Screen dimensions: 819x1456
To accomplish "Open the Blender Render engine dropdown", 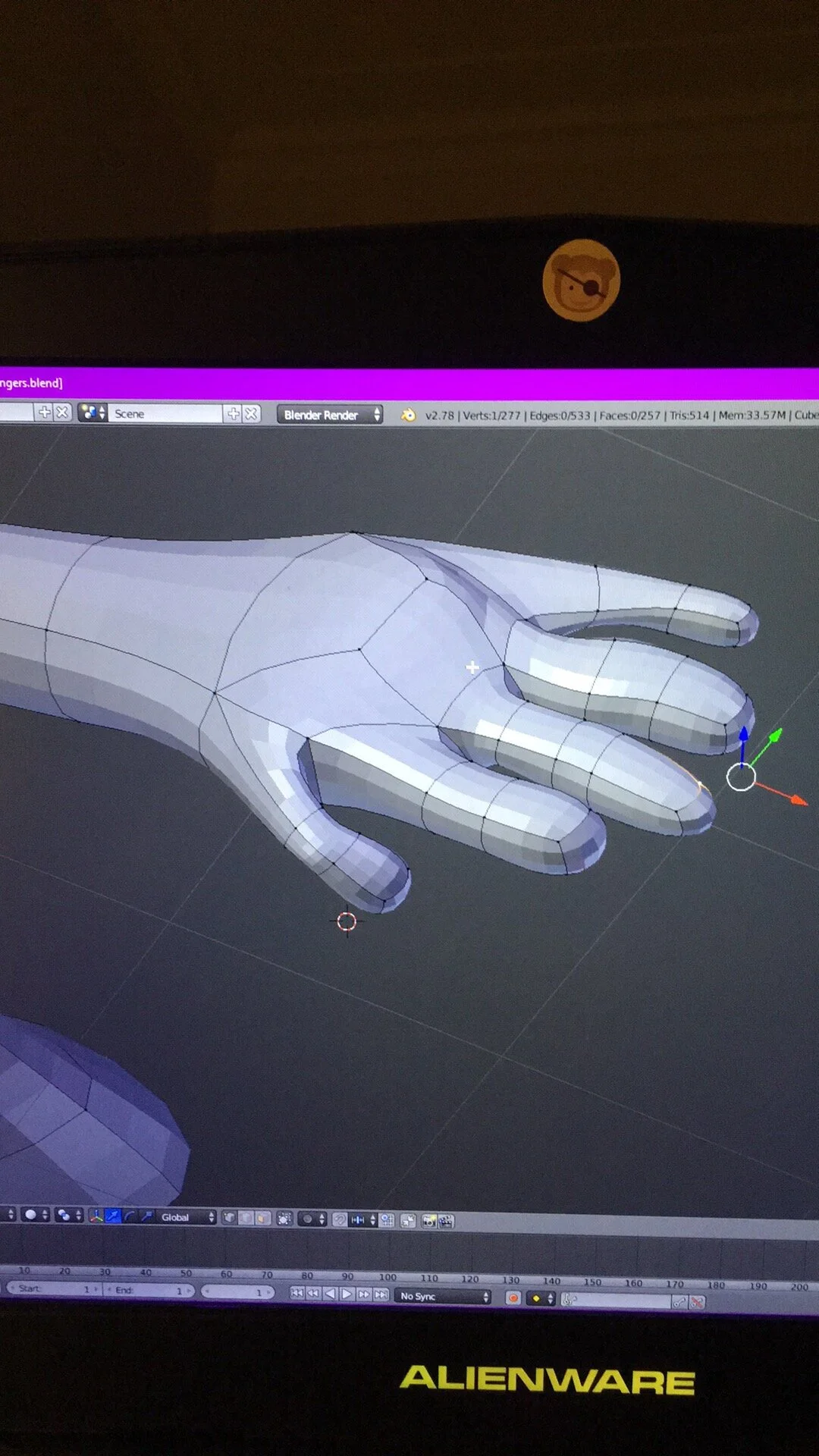I will (x=329, y=415).
